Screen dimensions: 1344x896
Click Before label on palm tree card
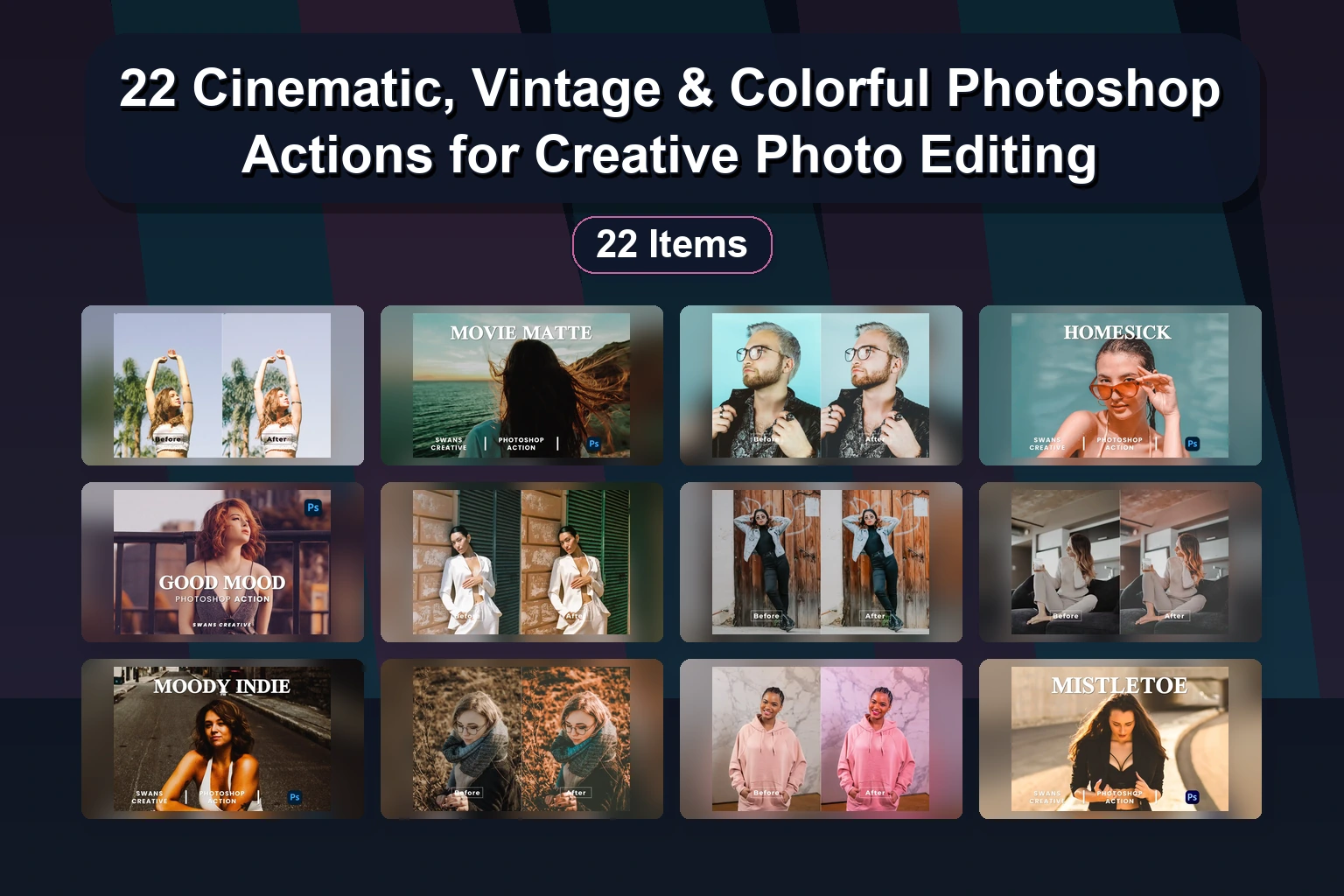coord(168,439)
